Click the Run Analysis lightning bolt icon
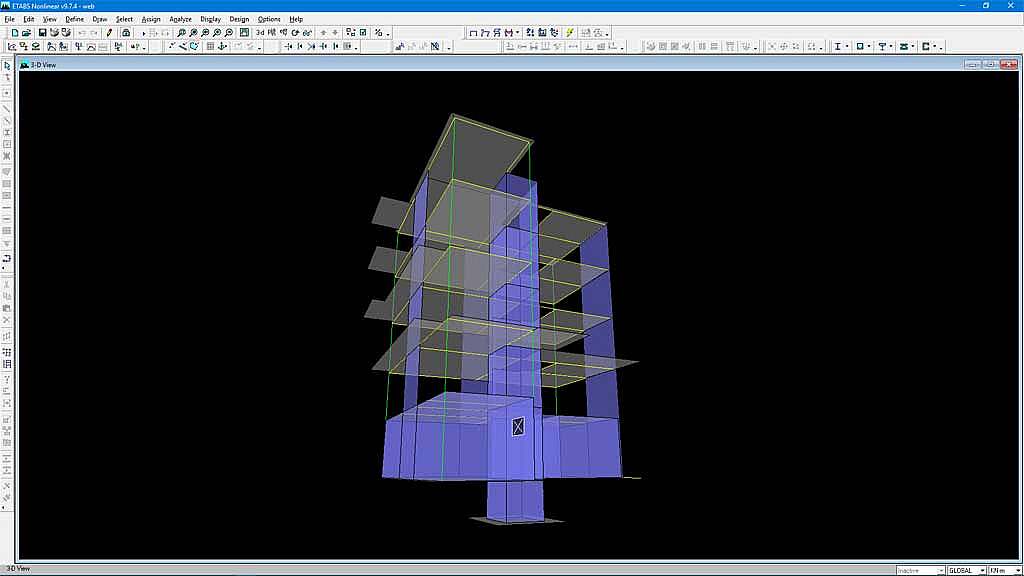1024x576 pixels. tap(570, 33)
